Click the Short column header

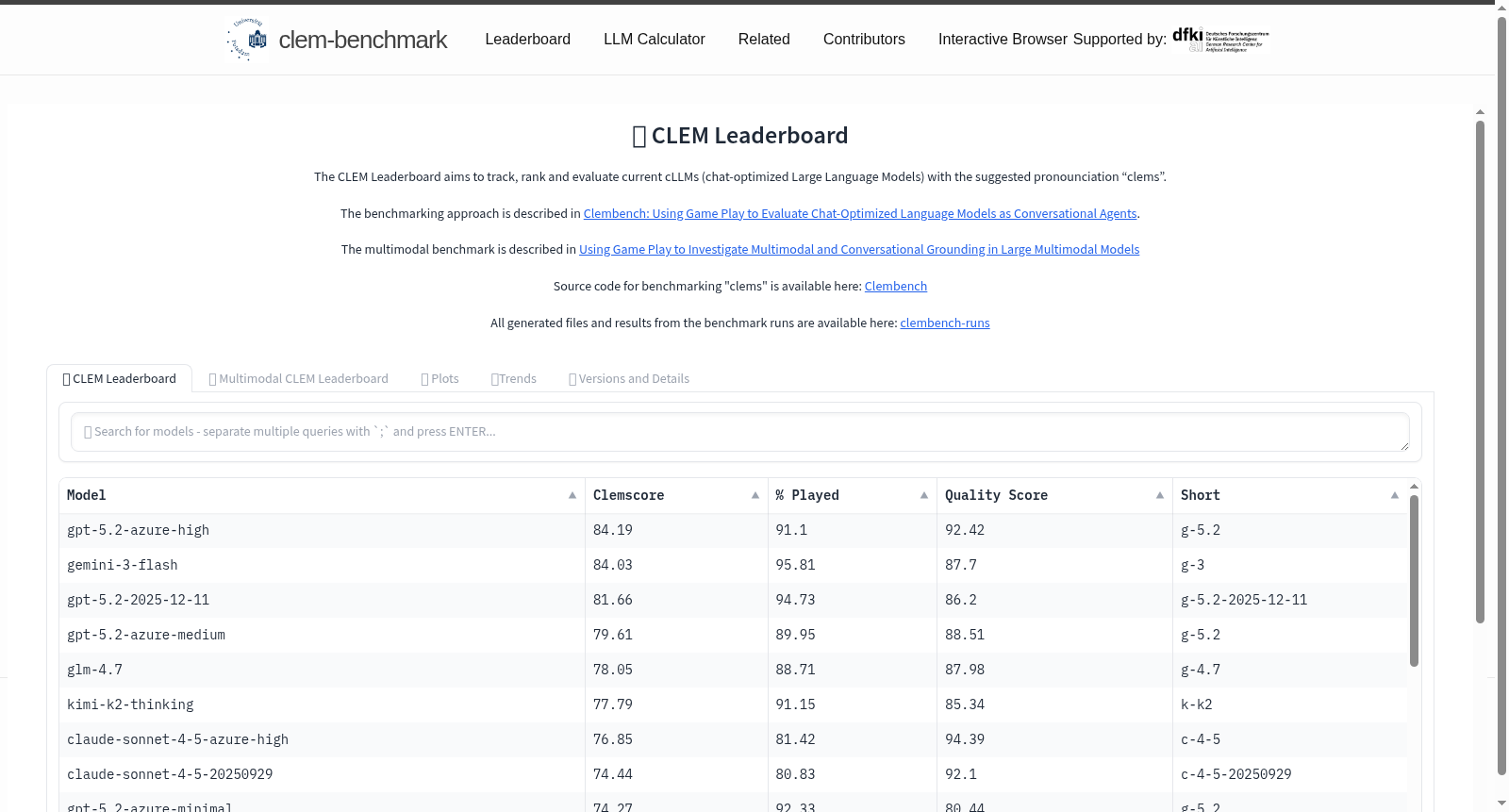(1290, 495)
